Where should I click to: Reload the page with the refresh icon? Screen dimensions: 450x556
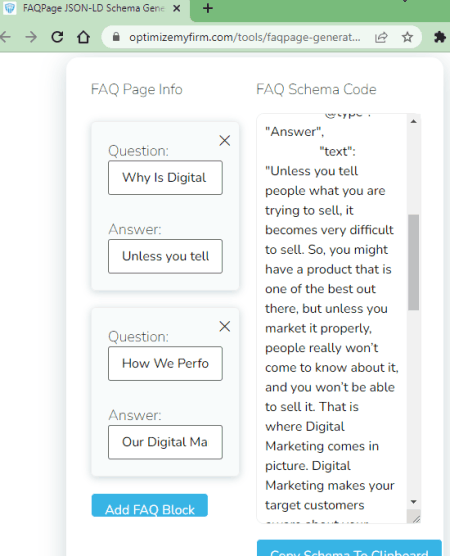coord(57,37)
